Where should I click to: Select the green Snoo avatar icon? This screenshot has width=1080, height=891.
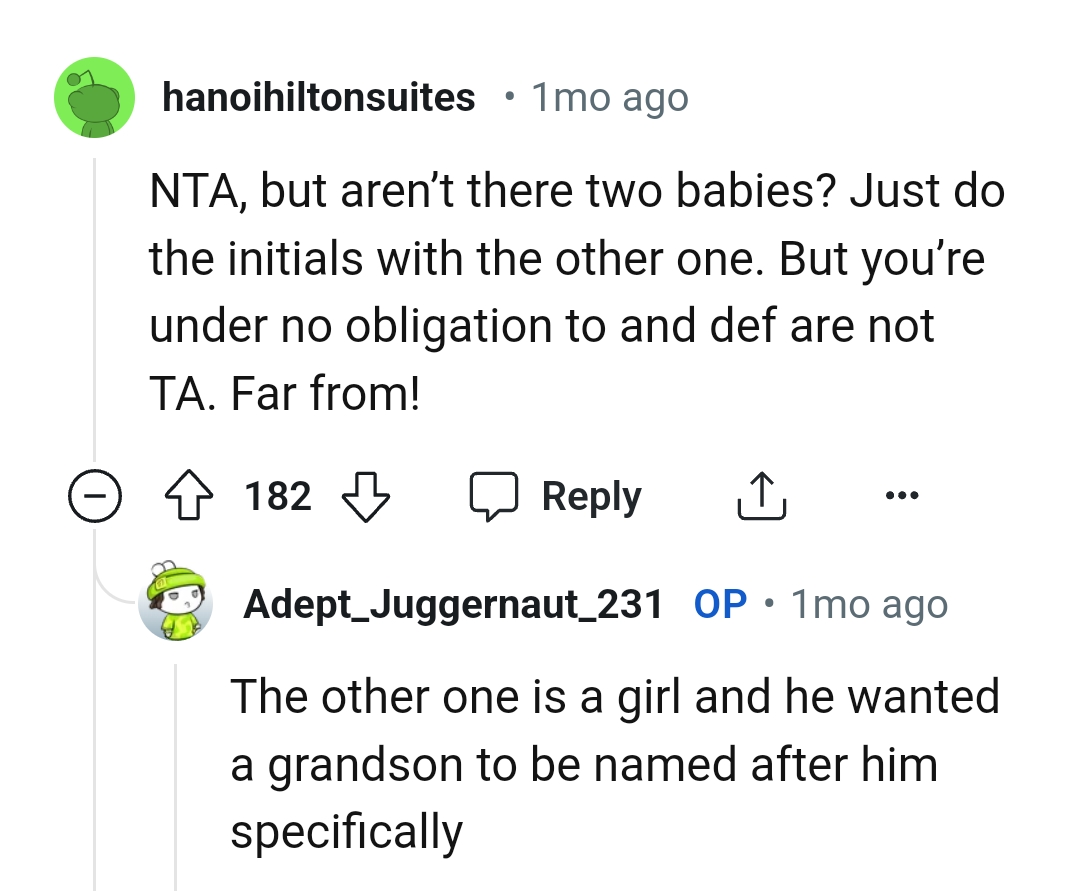[93, 96]
